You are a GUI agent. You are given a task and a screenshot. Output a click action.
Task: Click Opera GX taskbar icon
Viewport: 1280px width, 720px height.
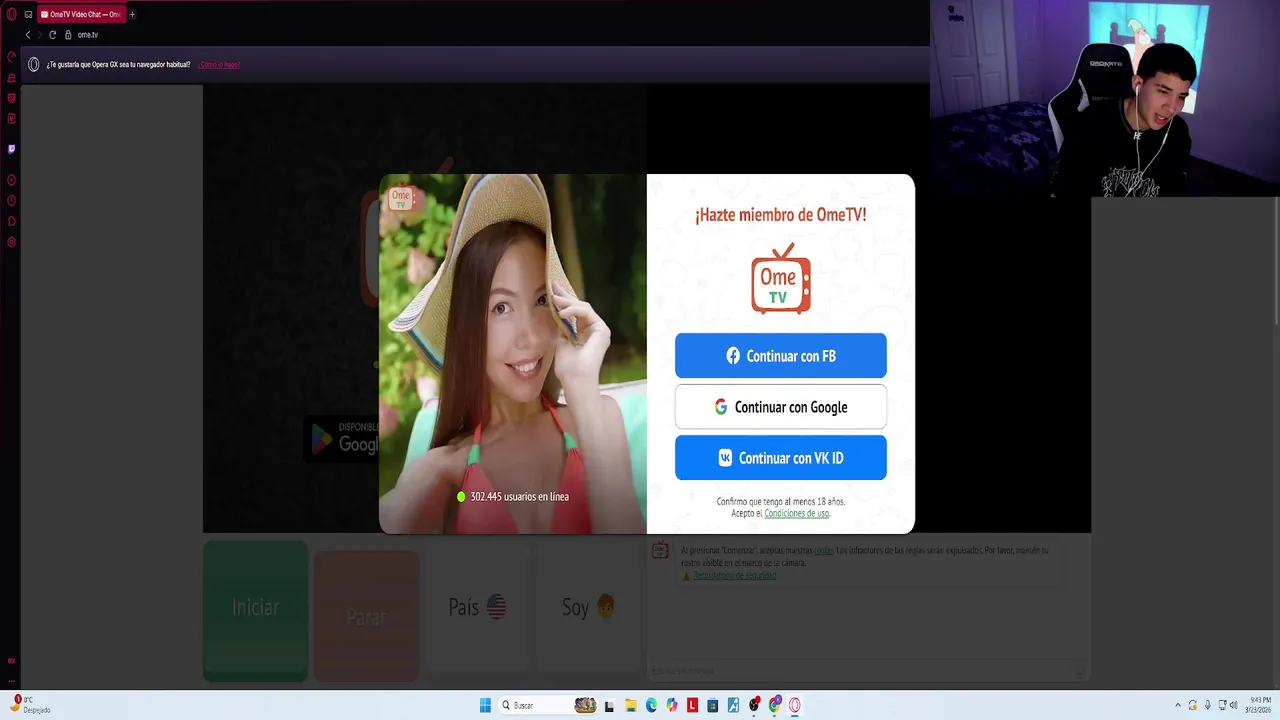coord(795,705)
